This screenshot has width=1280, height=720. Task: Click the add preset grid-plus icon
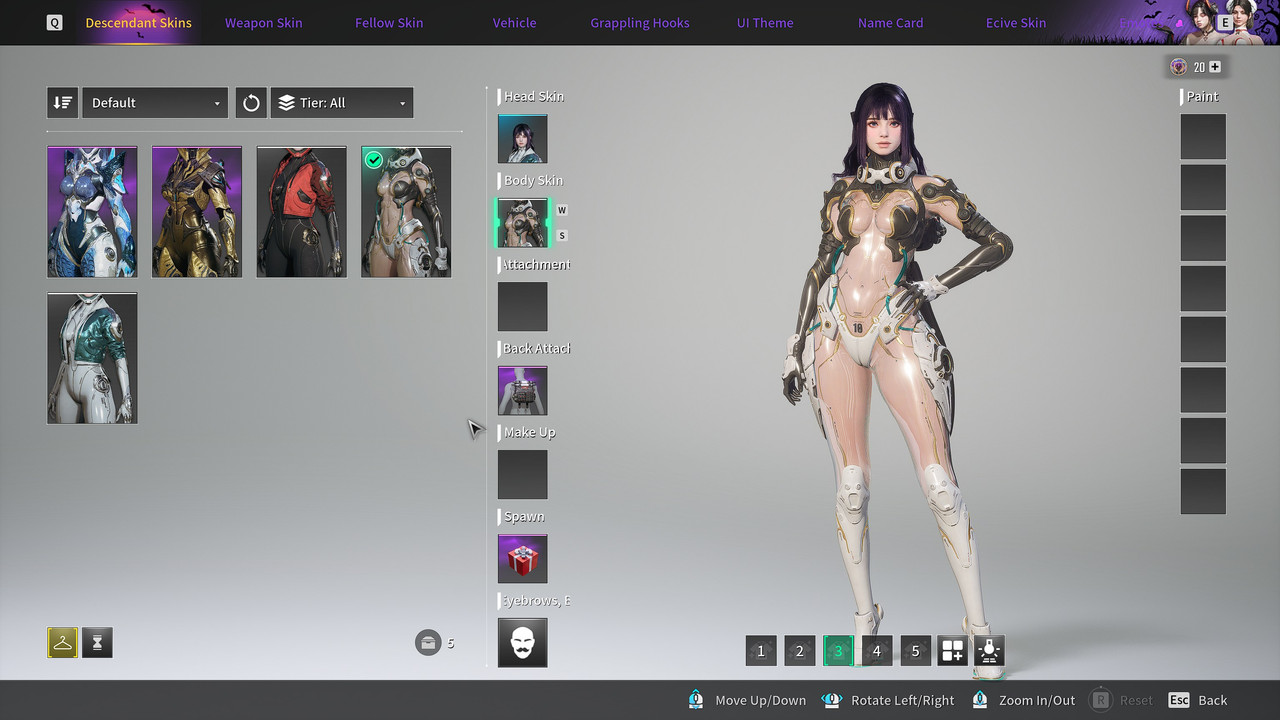953,651
